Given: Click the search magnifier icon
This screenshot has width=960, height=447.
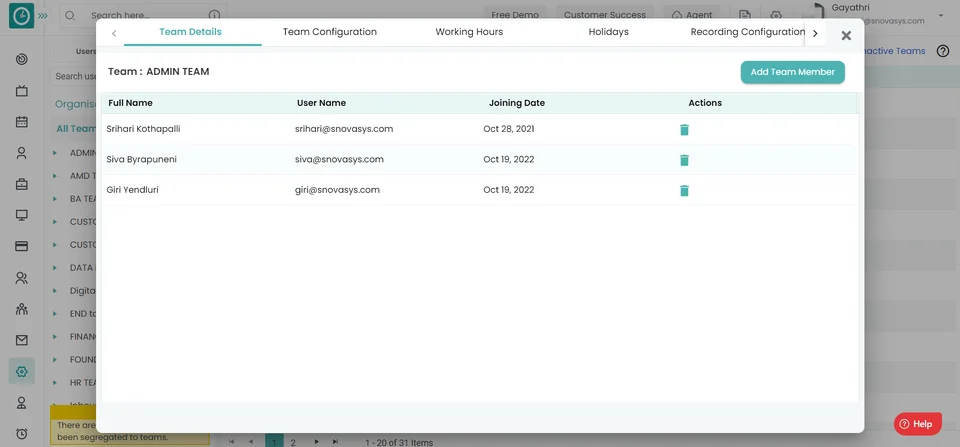Looking at the screenshot, I should coord(70,15).
